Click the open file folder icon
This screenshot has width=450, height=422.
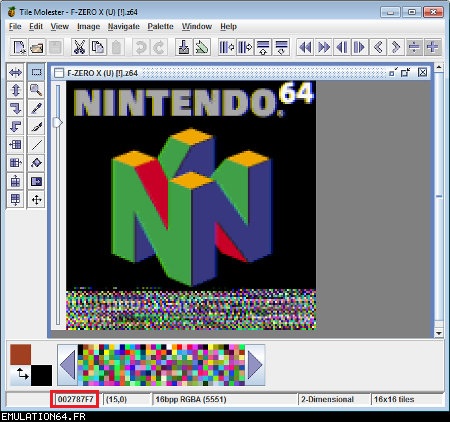click(37, 47)
